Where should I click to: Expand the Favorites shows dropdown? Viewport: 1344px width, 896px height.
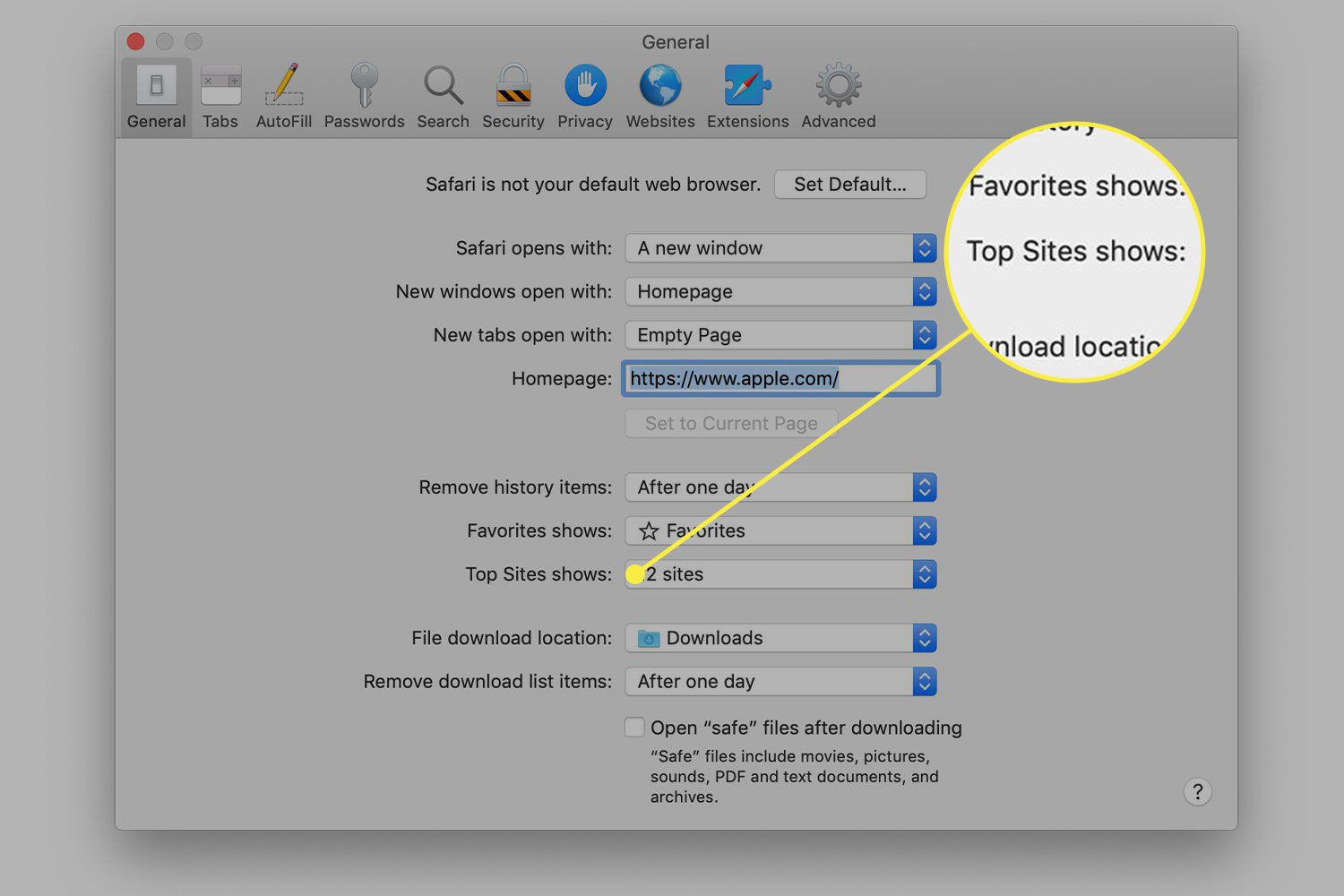[781, 530]
